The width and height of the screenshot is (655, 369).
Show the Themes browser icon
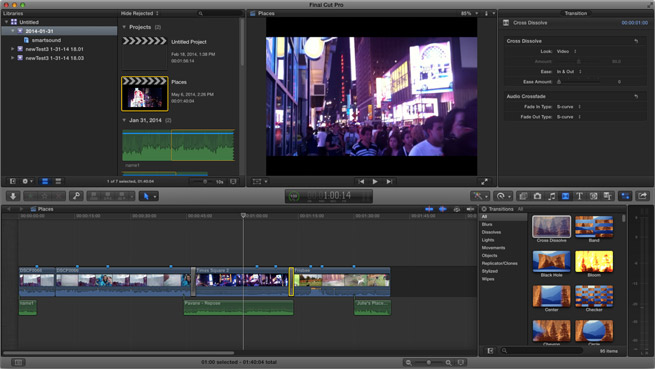tap(608, 196)
